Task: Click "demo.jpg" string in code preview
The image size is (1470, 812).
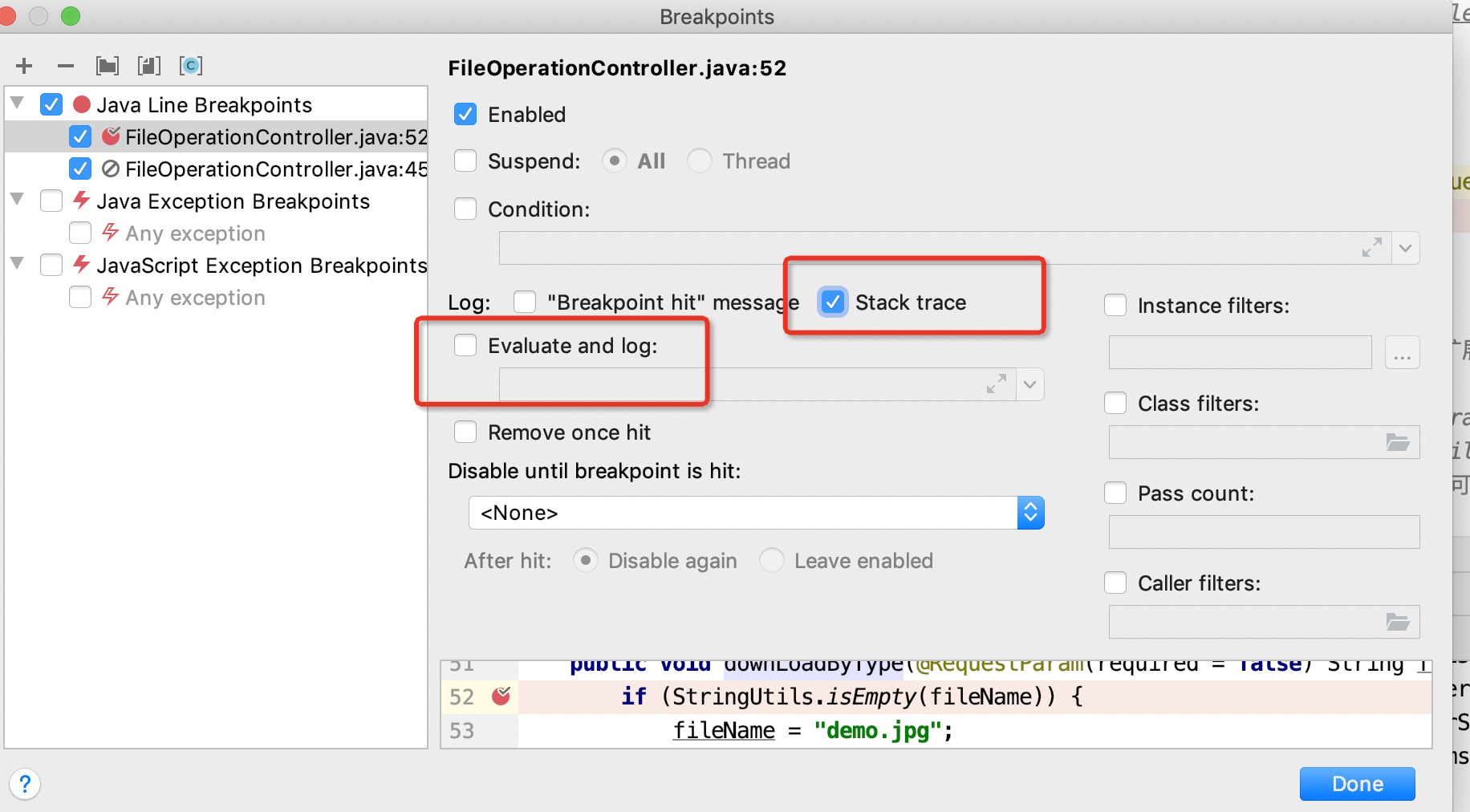Action: pos(877,731)
